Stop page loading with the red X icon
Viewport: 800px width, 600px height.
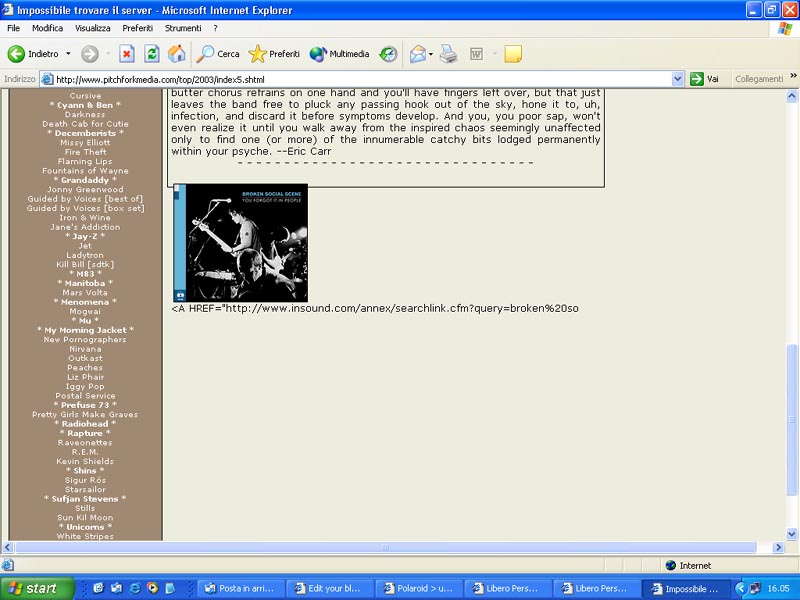click(x=127, y=54)
